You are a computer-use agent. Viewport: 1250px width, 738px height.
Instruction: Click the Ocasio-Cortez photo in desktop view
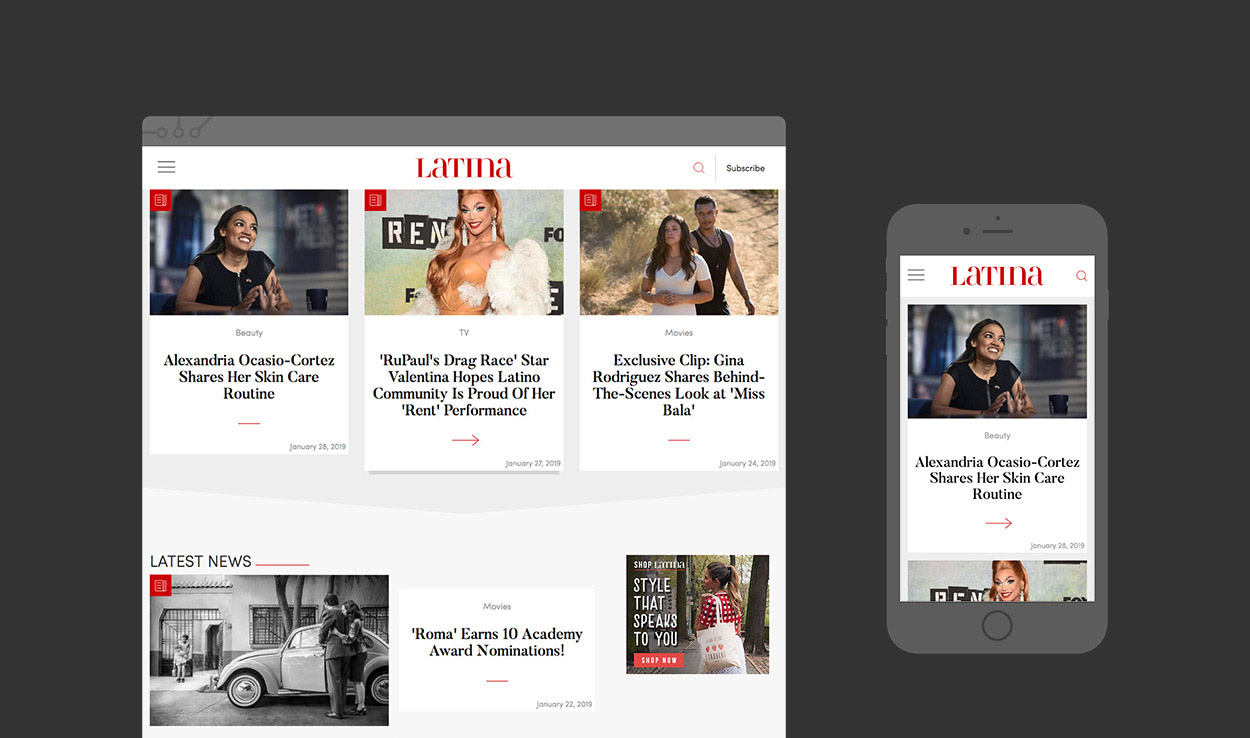tap(249, 252)
